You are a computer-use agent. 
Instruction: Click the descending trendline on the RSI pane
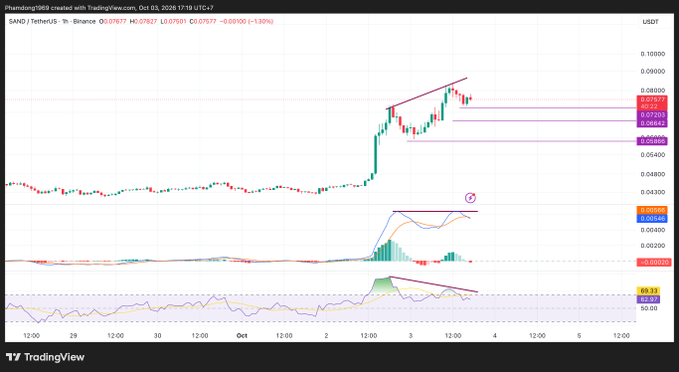tap(433, 284)
